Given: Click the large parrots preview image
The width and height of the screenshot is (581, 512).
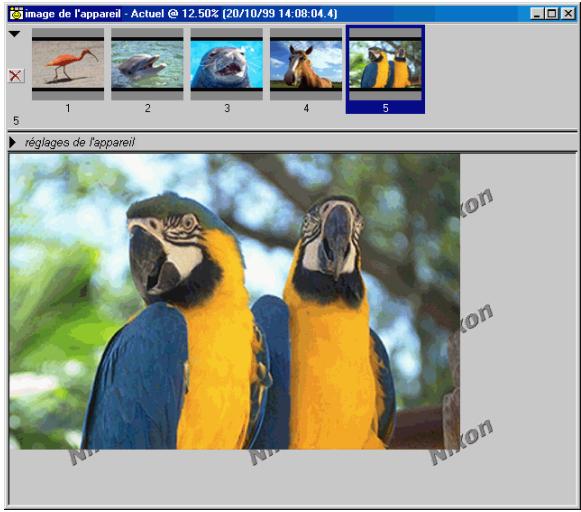Looking at the screenshot, I should click(x=234, y=302).
